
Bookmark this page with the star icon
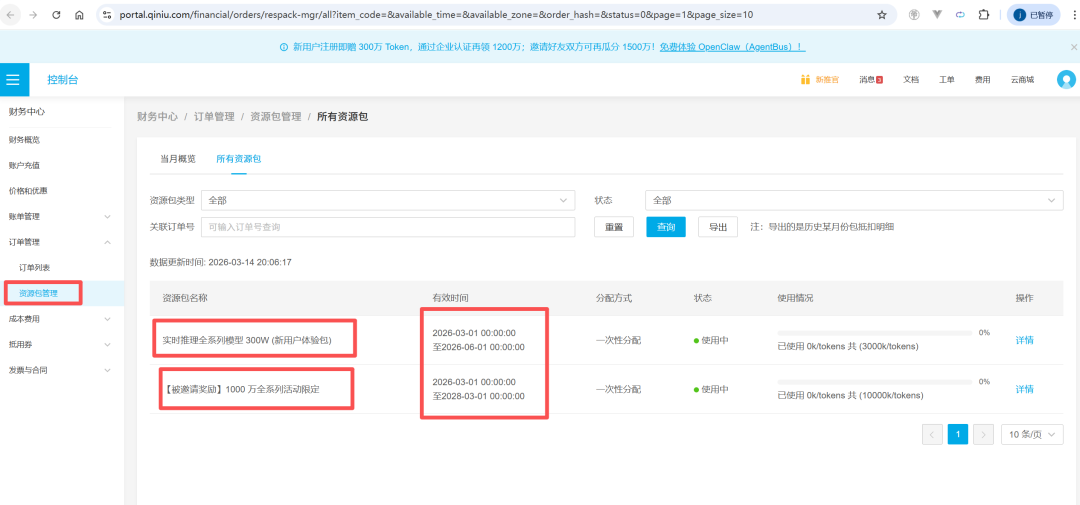click(881, 15)
